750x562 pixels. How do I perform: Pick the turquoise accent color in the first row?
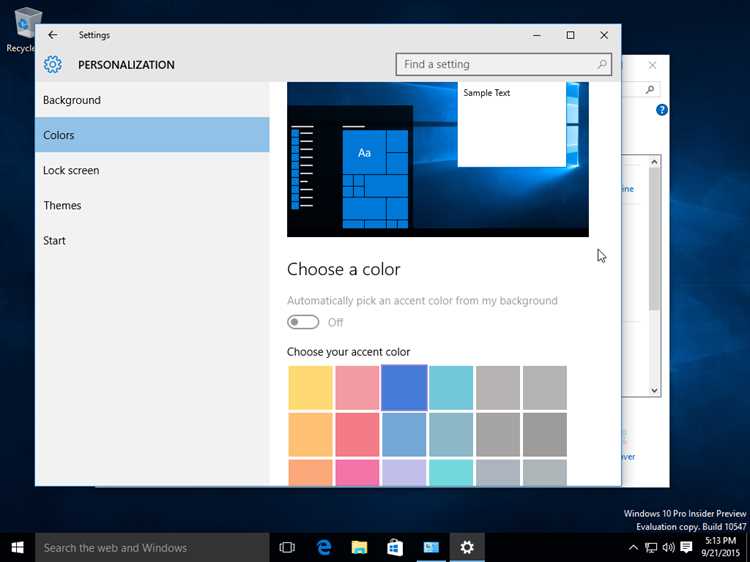pyautogui.click(x=451, y=388)
